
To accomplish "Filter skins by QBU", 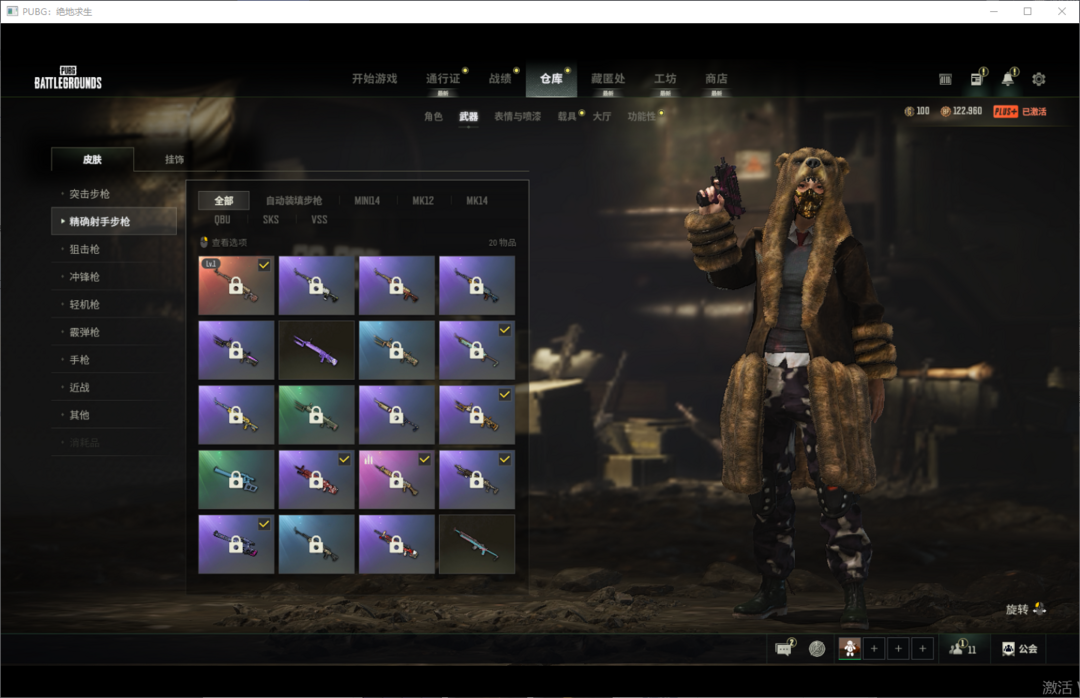I will click(x=222, y=220).
